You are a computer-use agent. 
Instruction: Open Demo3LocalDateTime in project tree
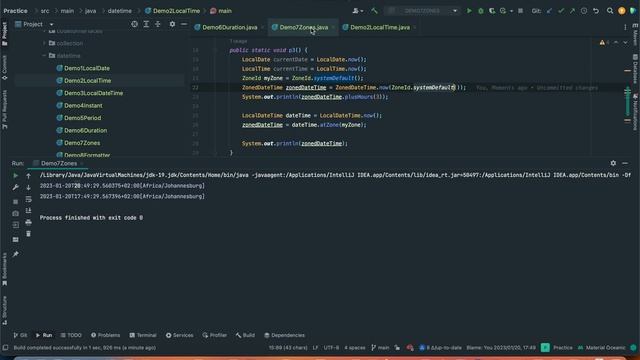click(93, 93)
